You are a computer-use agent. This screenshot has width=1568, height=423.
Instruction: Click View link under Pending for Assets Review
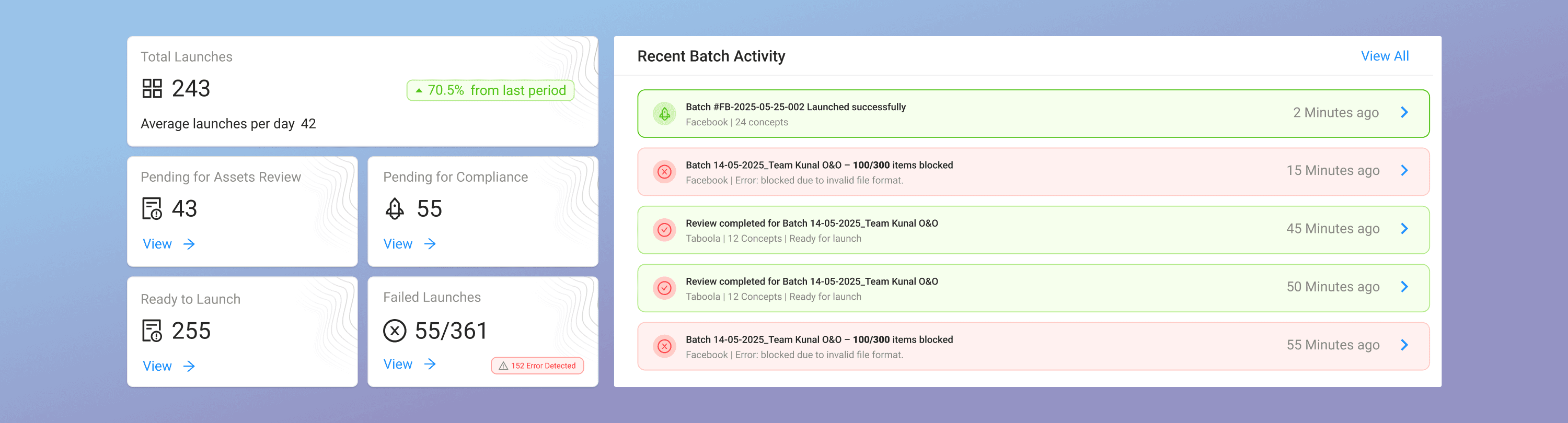tap(157, 244)
